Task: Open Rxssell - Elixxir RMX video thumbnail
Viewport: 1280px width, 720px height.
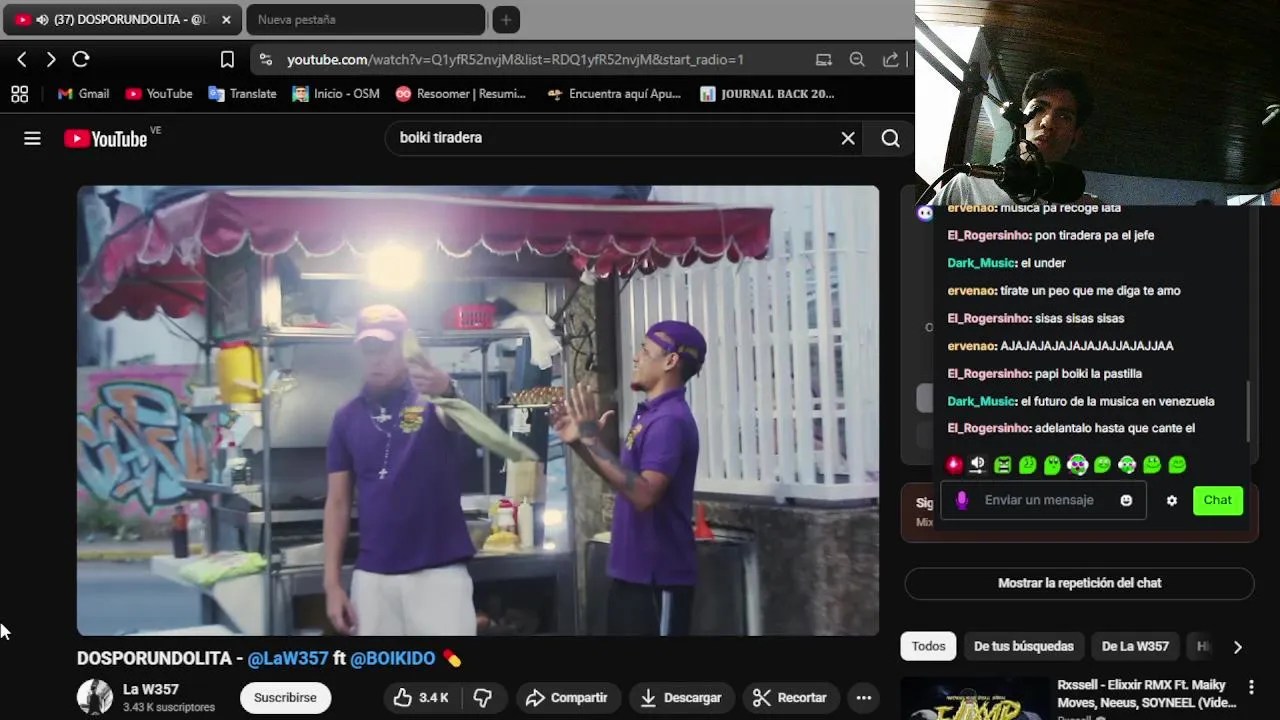Action: [x=976, y=699]
